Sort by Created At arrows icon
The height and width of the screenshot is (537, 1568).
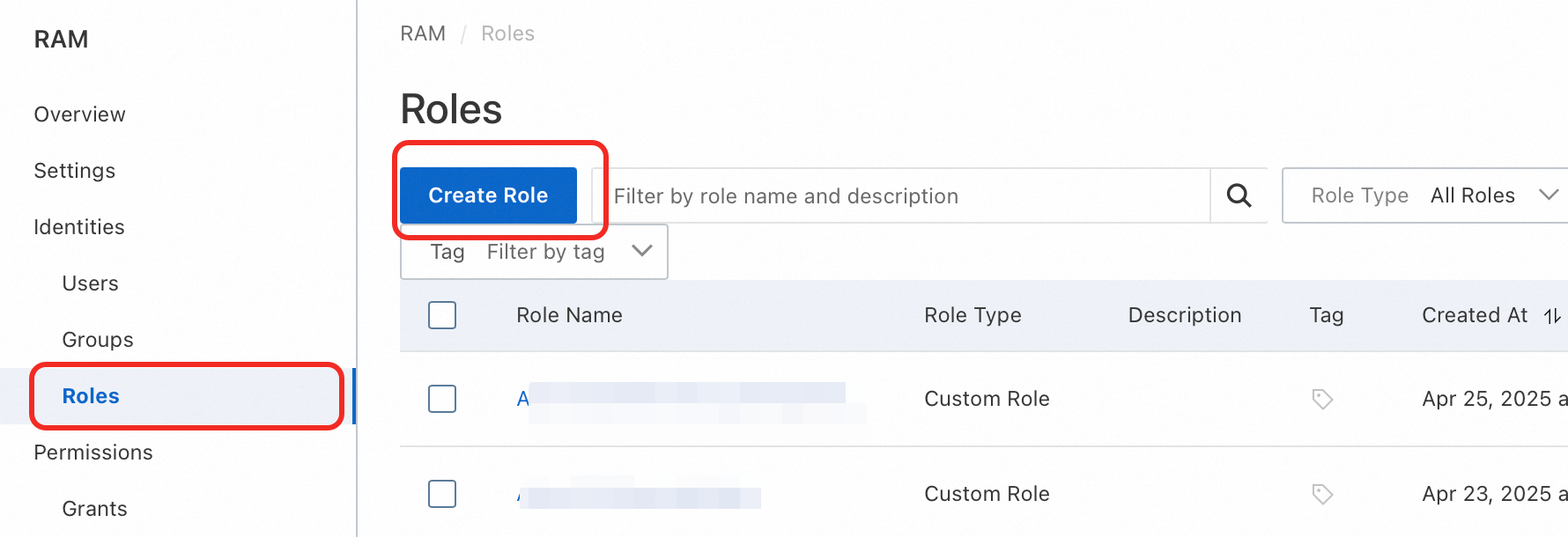(x=1552, y=316)
